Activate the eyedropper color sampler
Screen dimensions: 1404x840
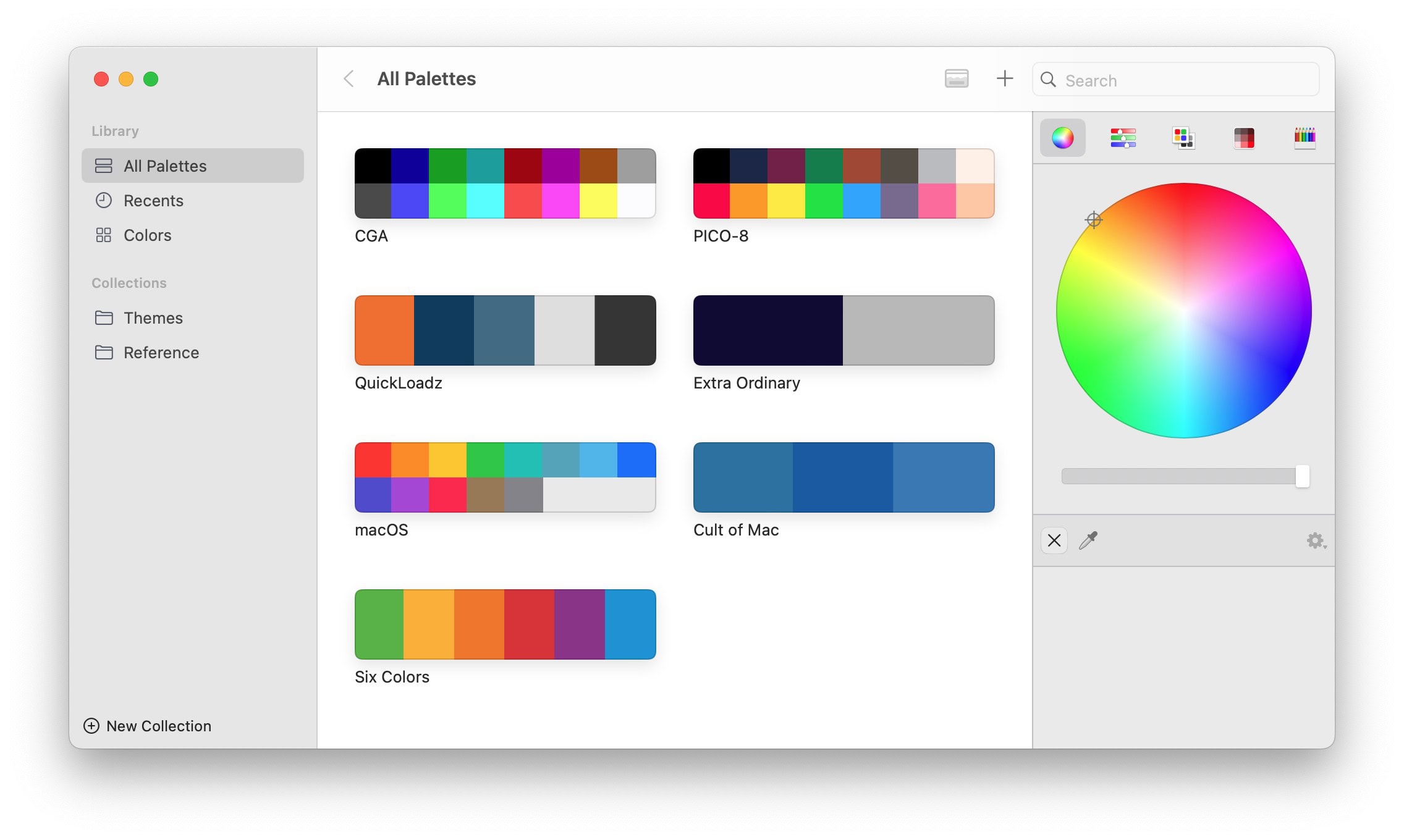[x=1088, y=540]
